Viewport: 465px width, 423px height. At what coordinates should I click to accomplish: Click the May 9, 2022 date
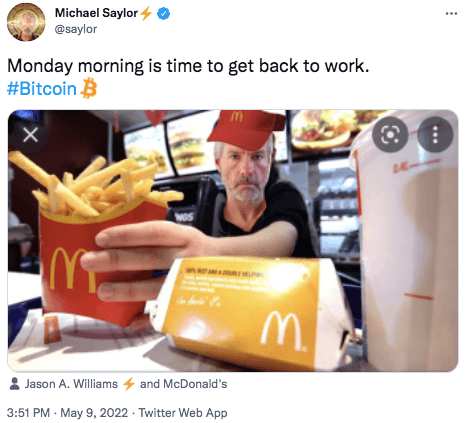pyautogui.click(x=94, y=413)
